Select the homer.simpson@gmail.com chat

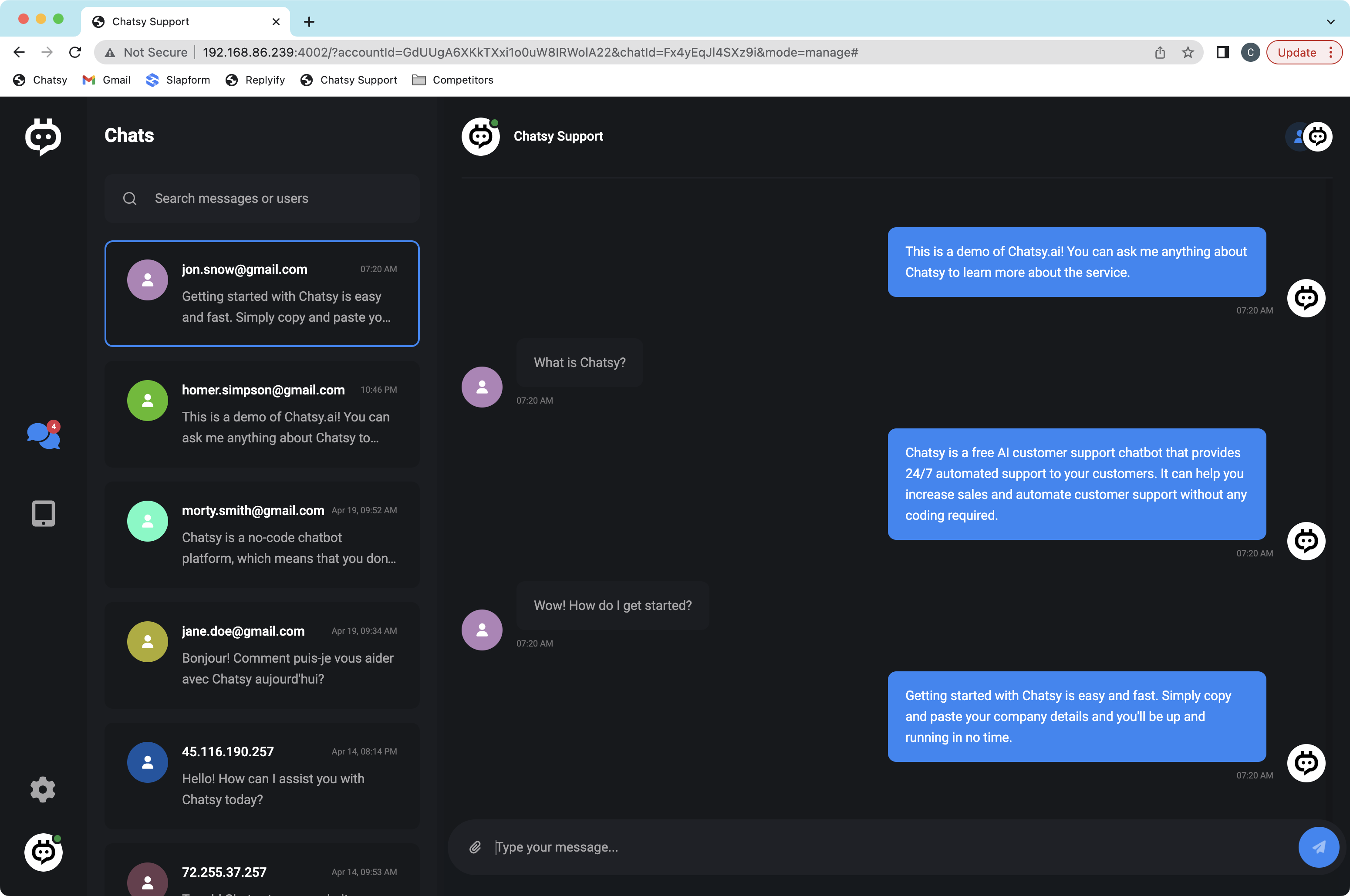[x=262, y=414]
